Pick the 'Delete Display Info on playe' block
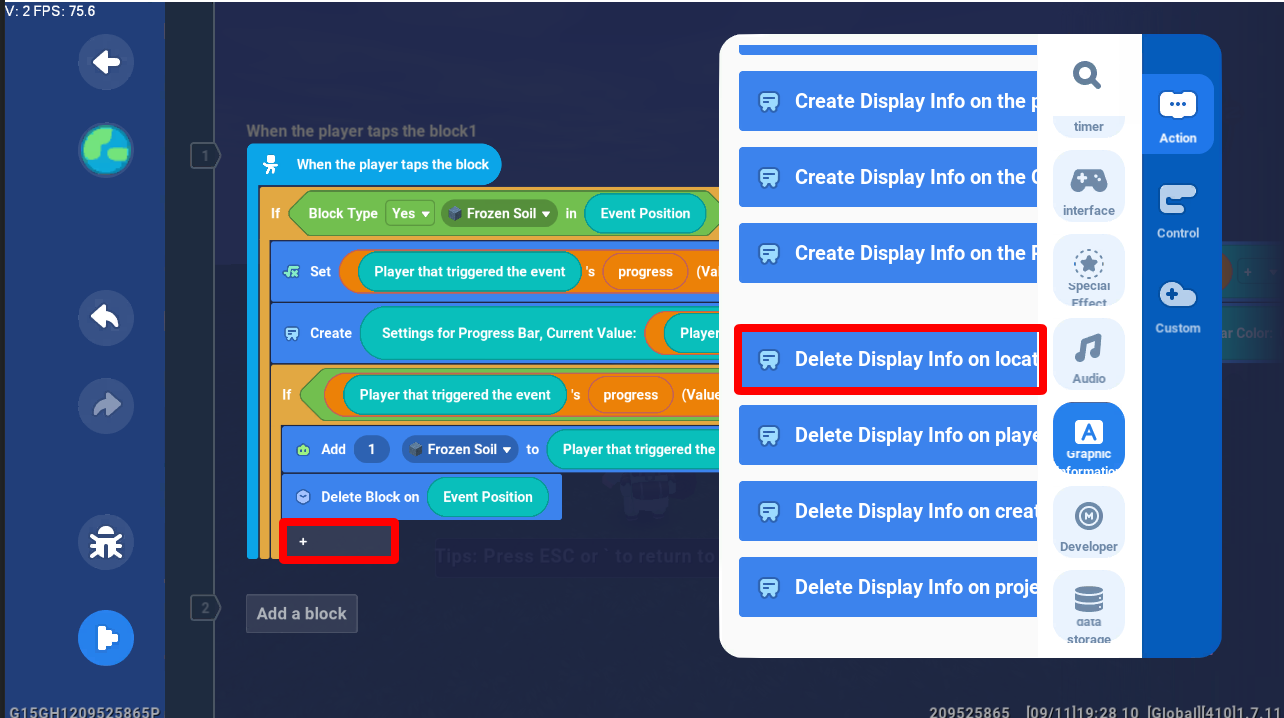The image size is (1284, 718). pos(888,435)
